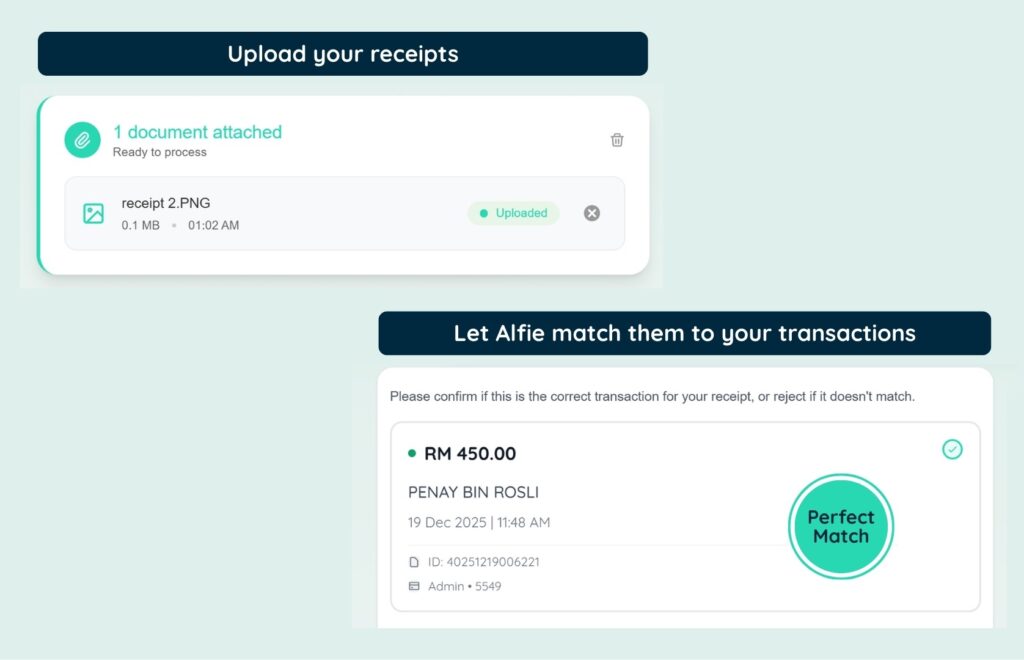This screenshot has height=660, width=1024.
Task: Open the receipt 2.PNG file name
Action: coord(166,203)
